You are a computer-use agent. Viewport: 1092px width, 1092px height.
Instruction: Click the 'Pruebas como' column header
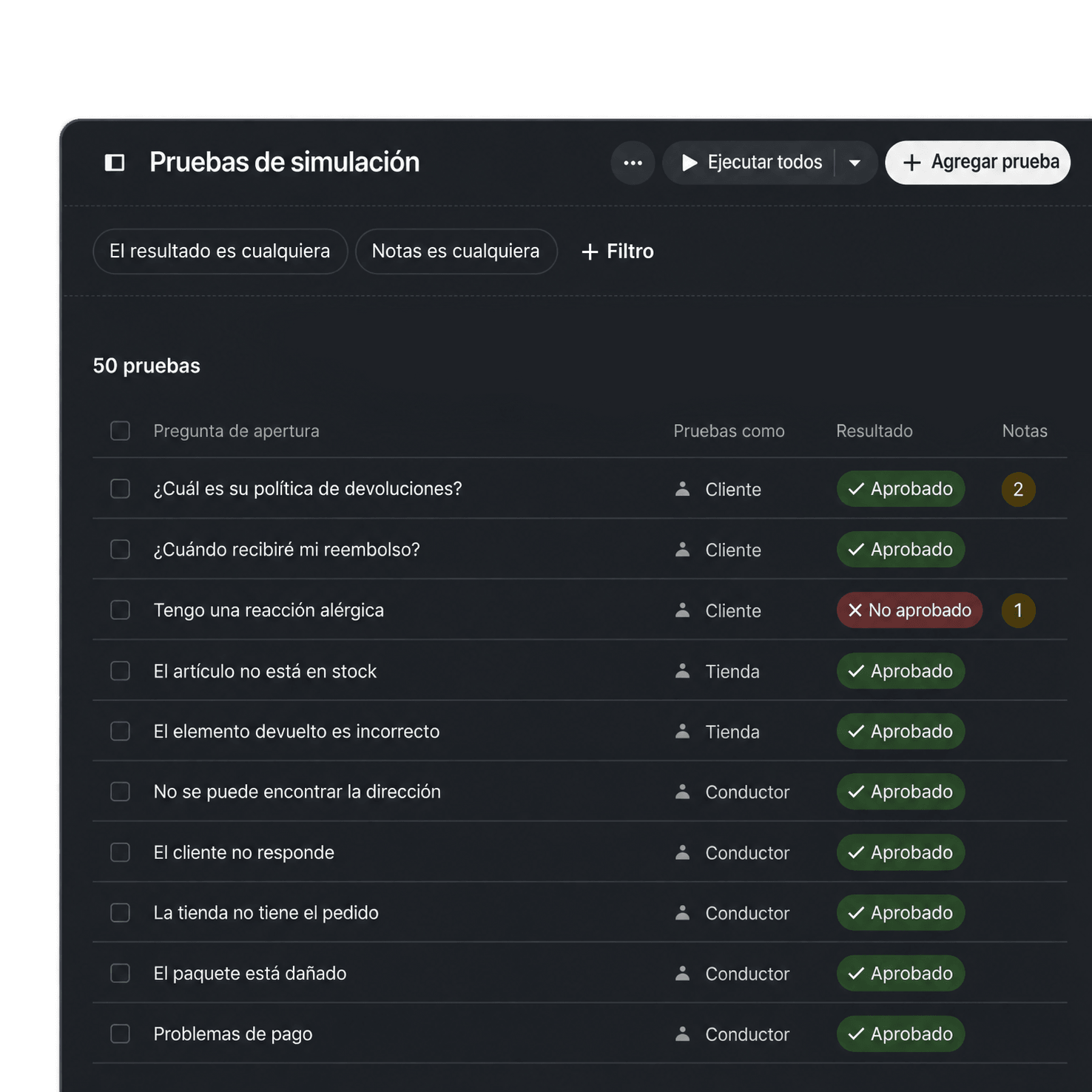tap(729, 431)
